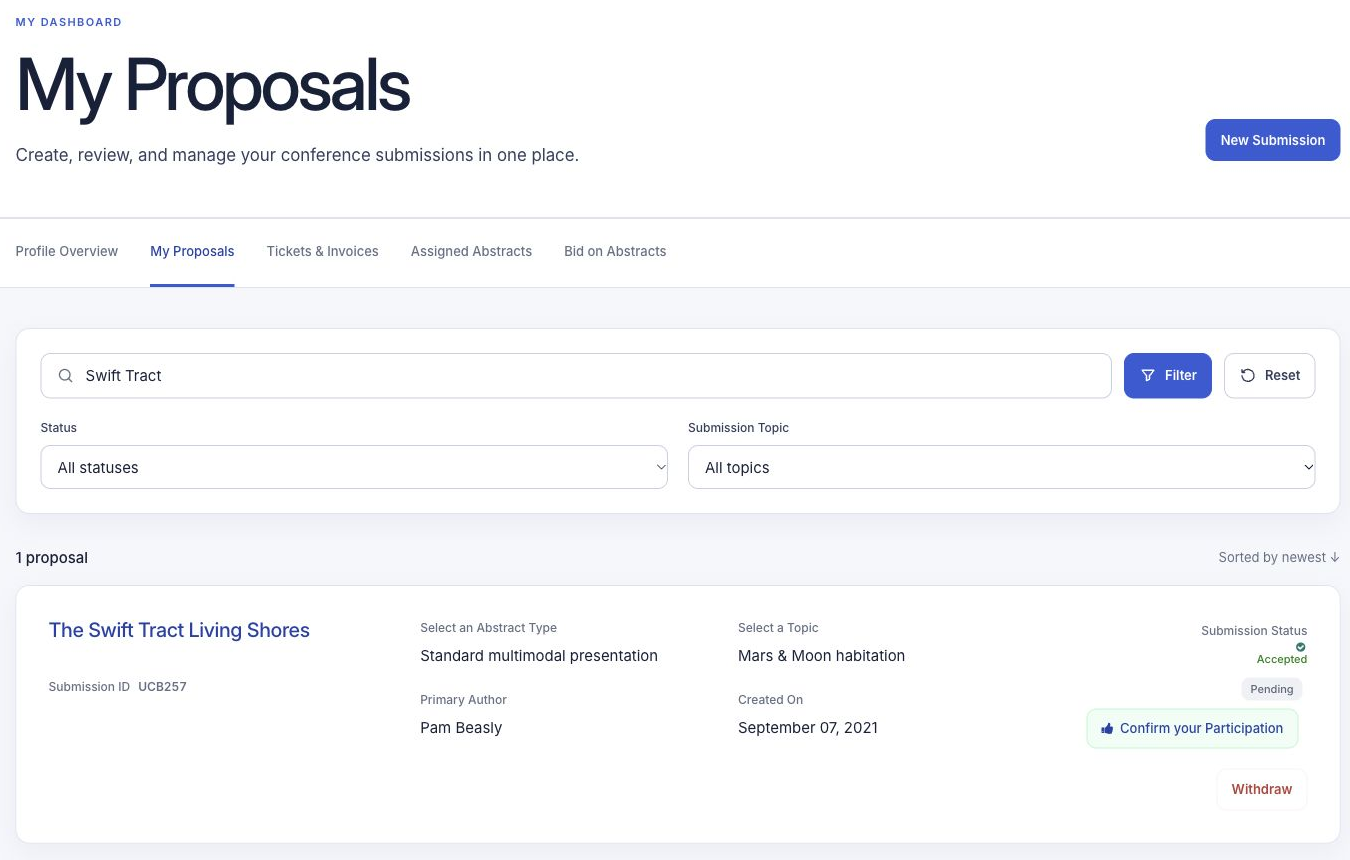
Task: Click the 1 proposal count text
Action: point(52,558)
